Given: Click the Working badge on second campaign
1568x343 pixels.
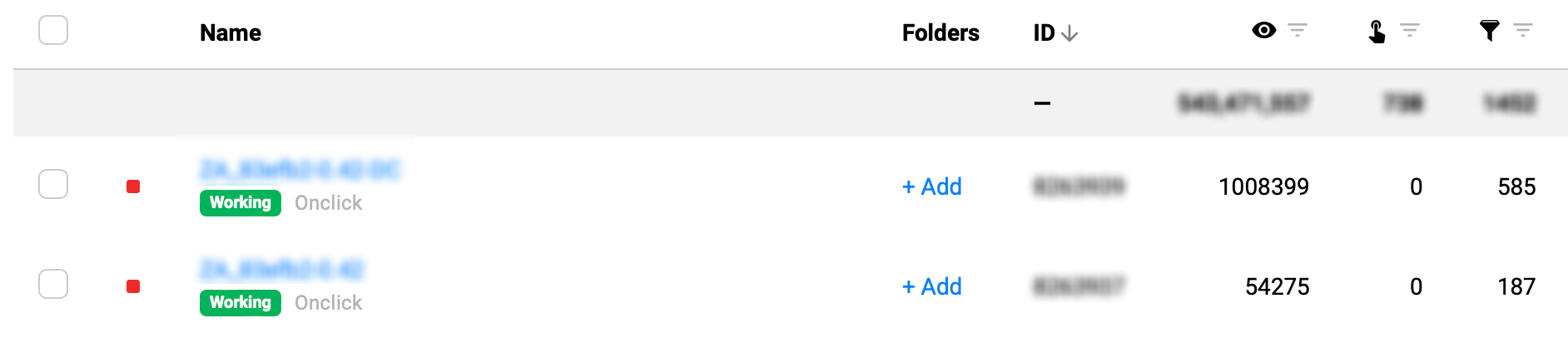Looking at the screenshot, I should point(241,303).
